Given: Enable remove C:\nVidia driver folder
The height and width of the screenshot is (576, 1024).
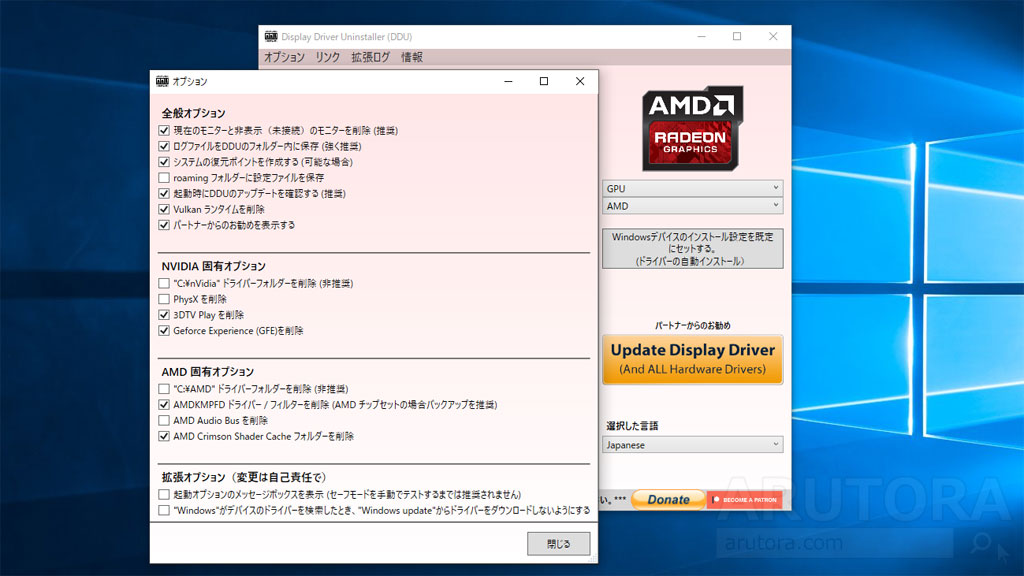Looking at the screenshot, I should coord(164,283).
